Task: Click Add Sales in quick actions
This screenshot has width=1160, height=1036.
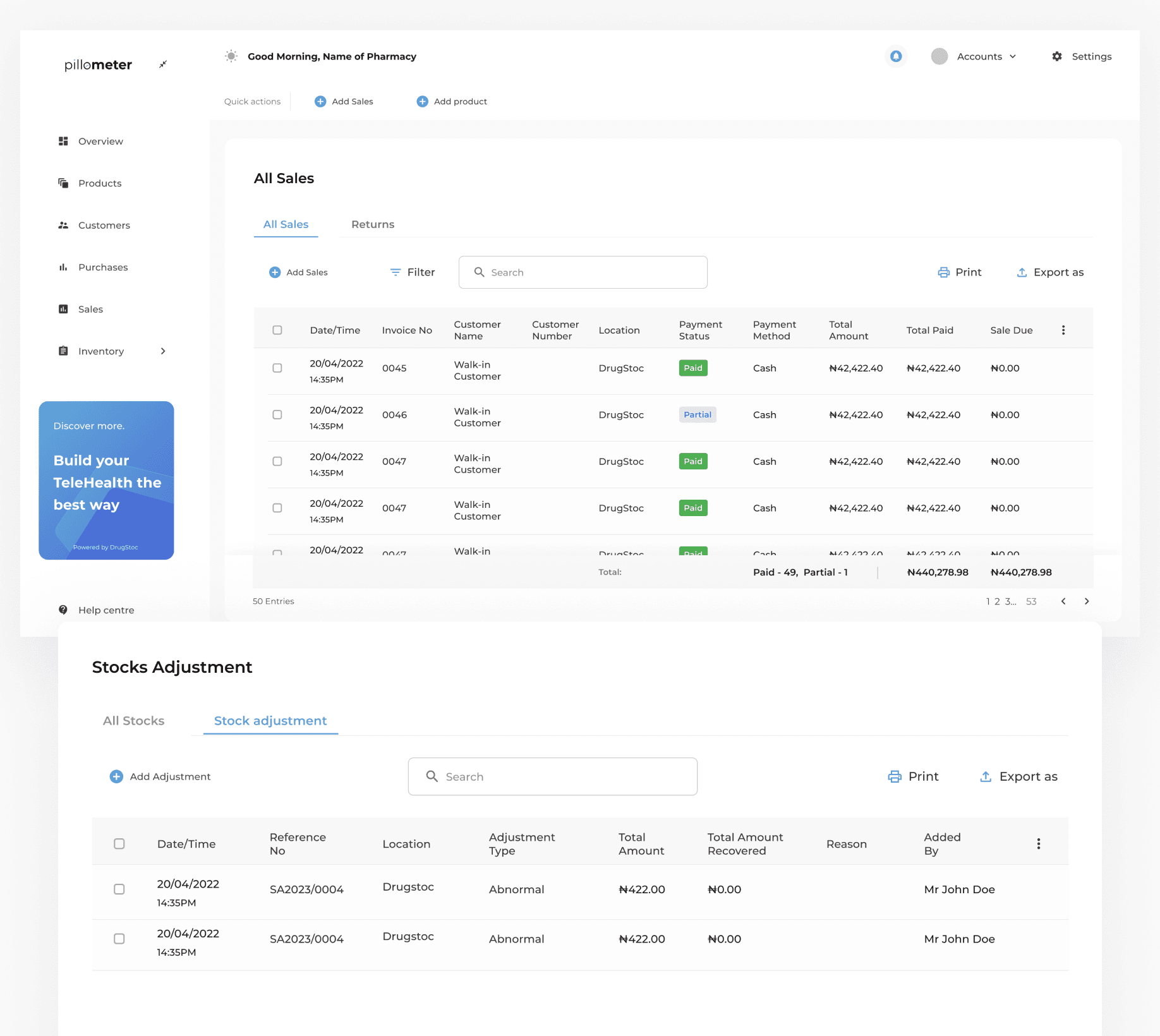Action: 344,101
